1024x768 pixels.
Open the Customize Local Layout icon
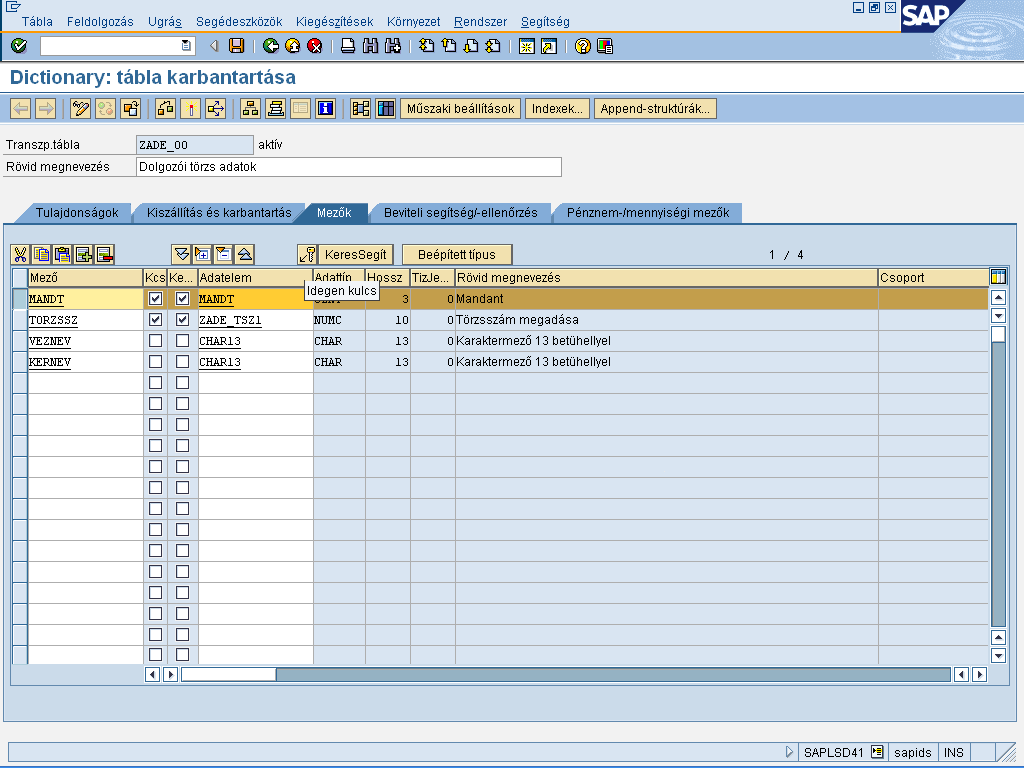coord(605,46)
